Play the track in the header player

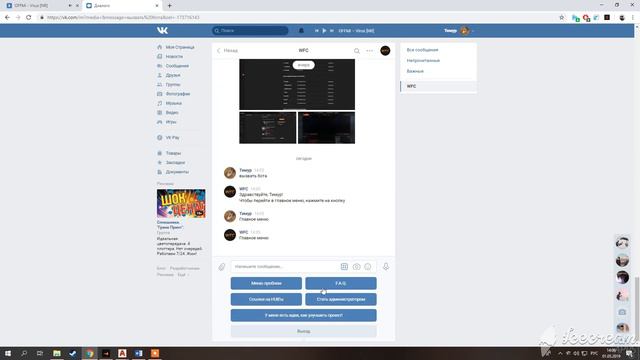(324, 31)
